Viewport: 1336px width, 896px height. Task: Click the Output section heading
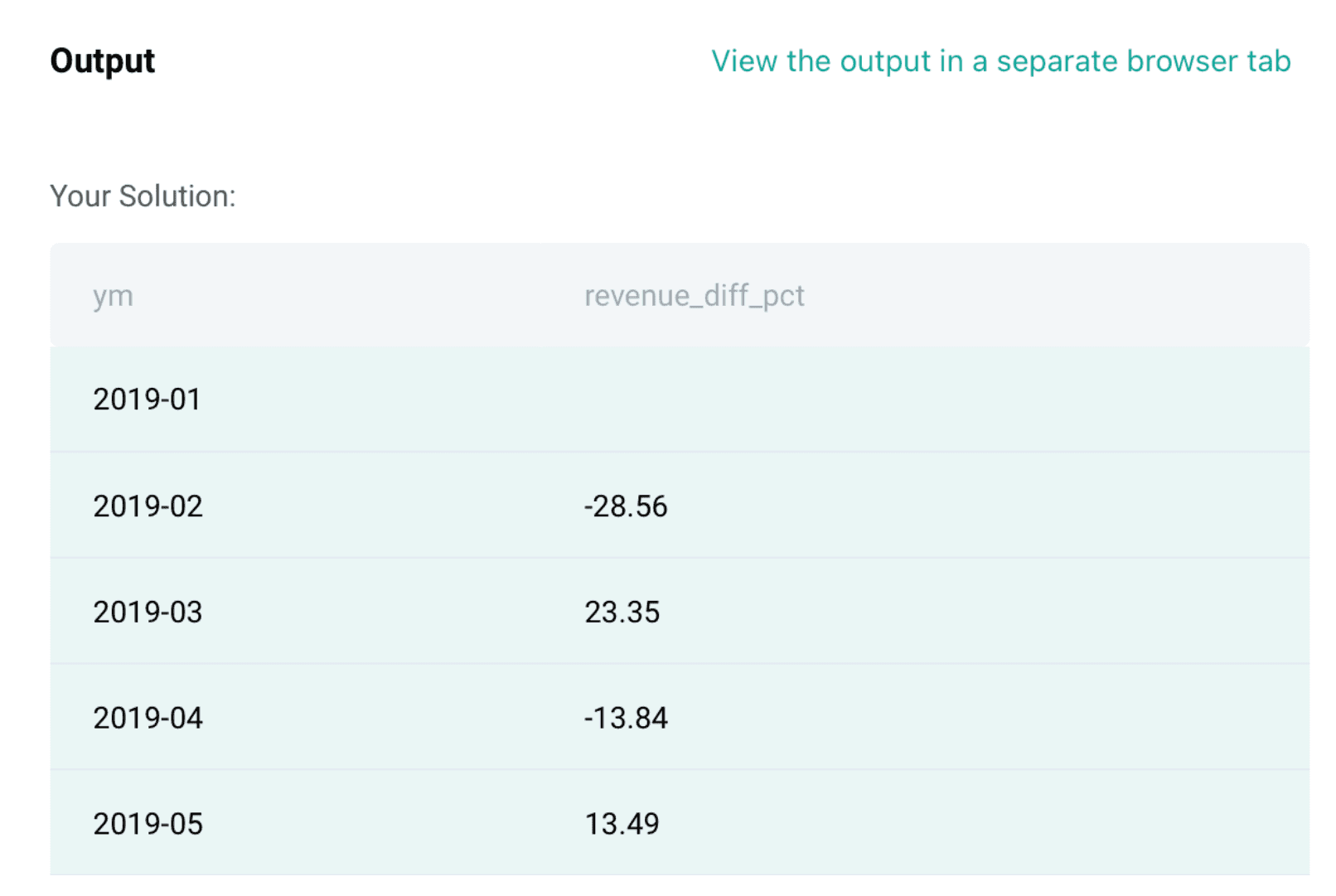pos(103,61)
